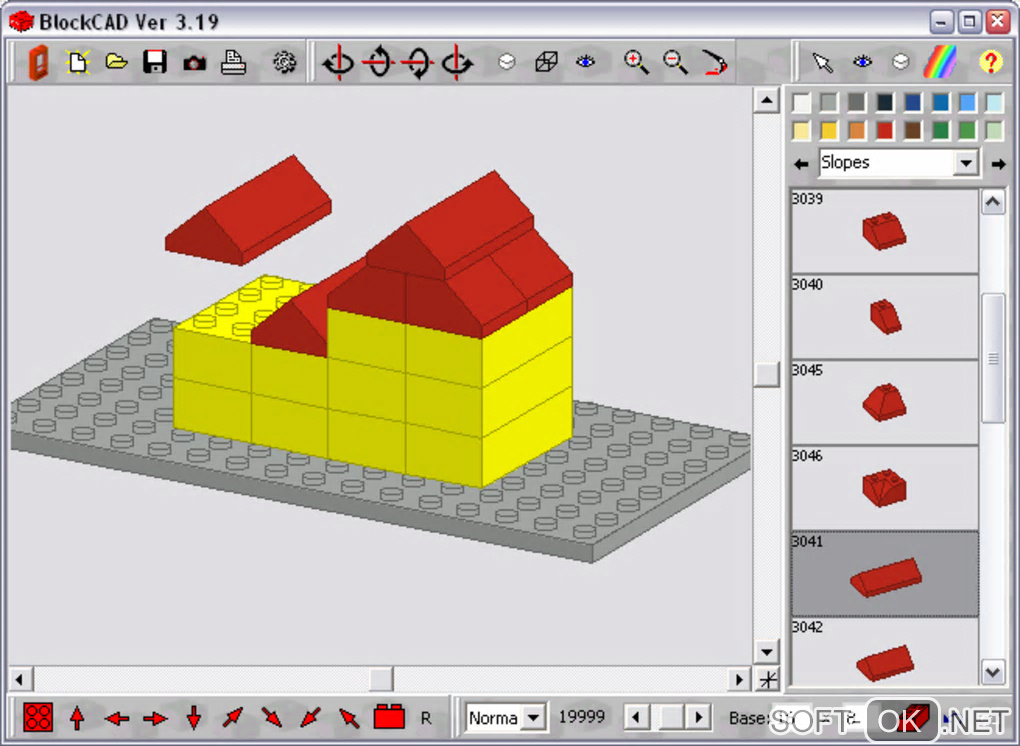The height and width of the screenshot is (746, 1020).
Task: Click the center view star button
Action: click(x=768, y=680)
